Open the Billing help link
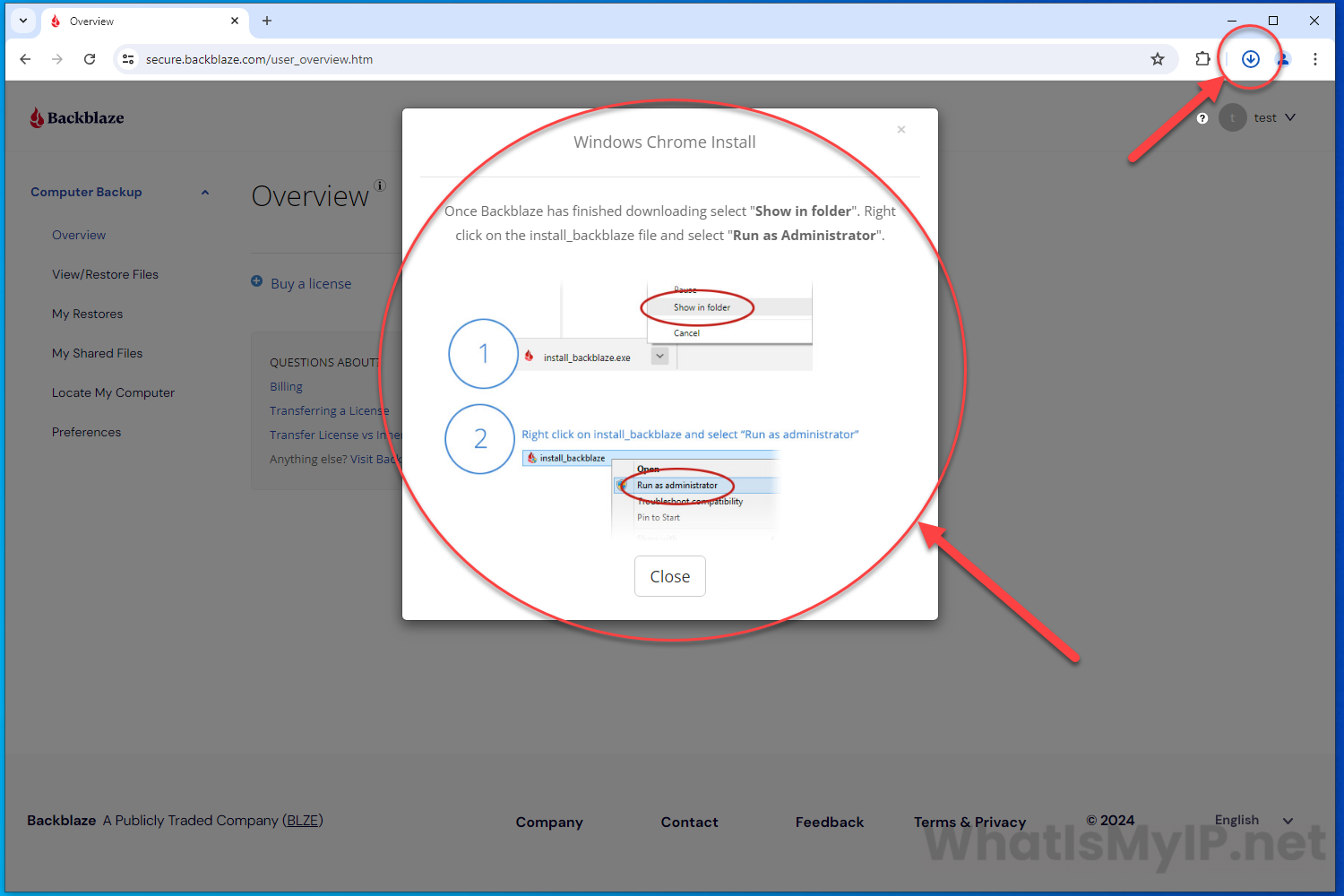Screen dimensions: 1344x896 (x=286, y=386)
